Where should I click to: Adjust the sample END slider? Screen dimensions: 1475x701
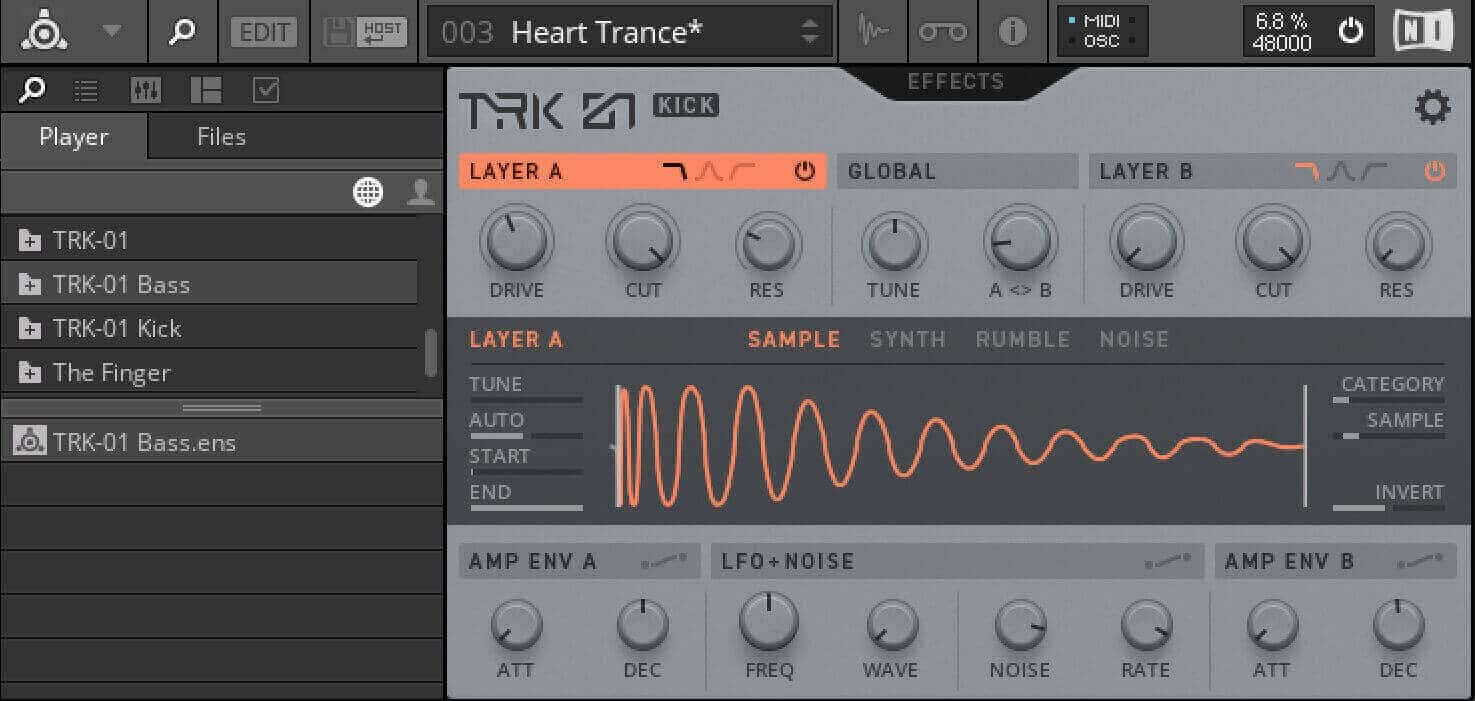click(526, 508)
